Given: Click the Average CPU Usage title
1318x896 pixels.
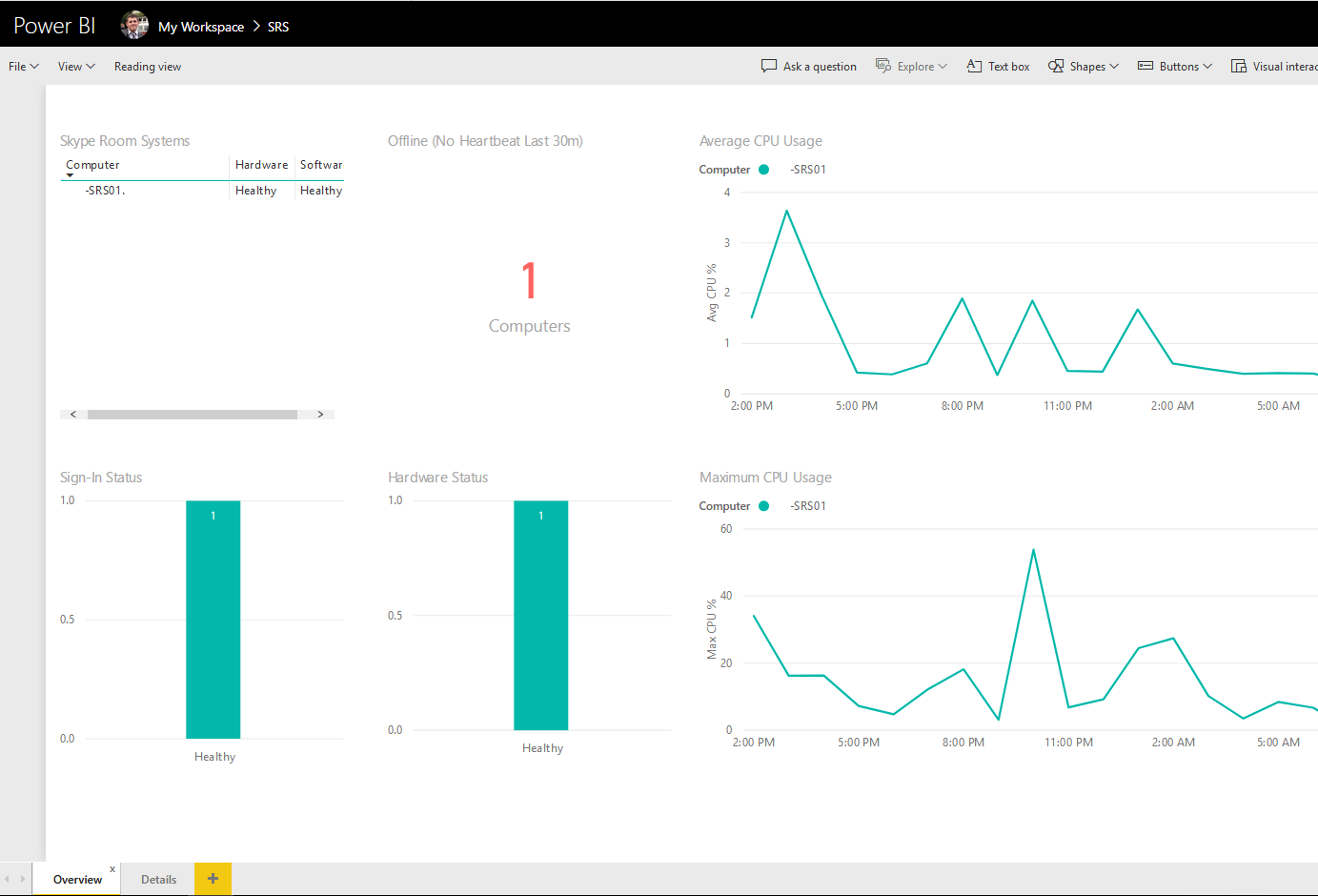Looking at the screenshot, I should tap(760, 141).
